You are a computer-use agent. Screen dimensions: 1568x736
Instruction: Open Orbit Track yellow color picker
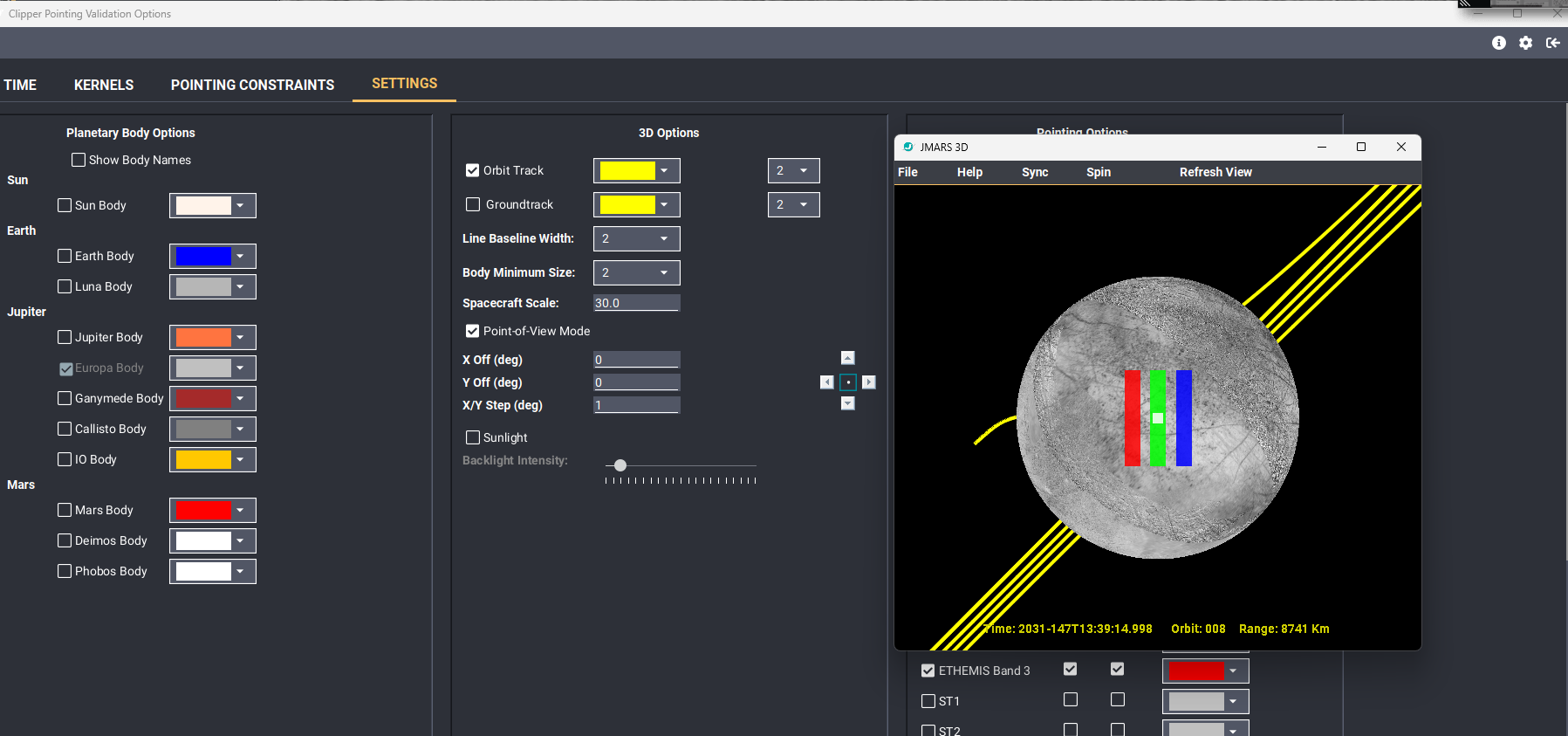[637, 170]
